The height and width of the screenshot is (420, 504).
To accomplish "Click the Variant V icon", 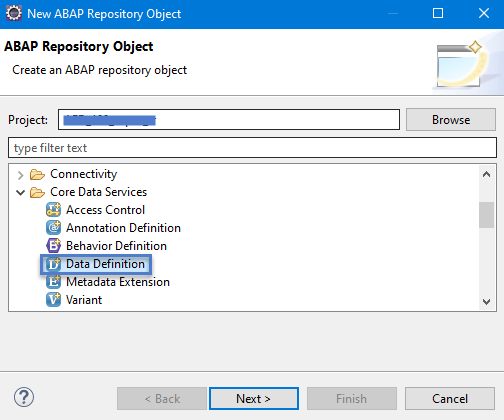I will click(53, 300).
